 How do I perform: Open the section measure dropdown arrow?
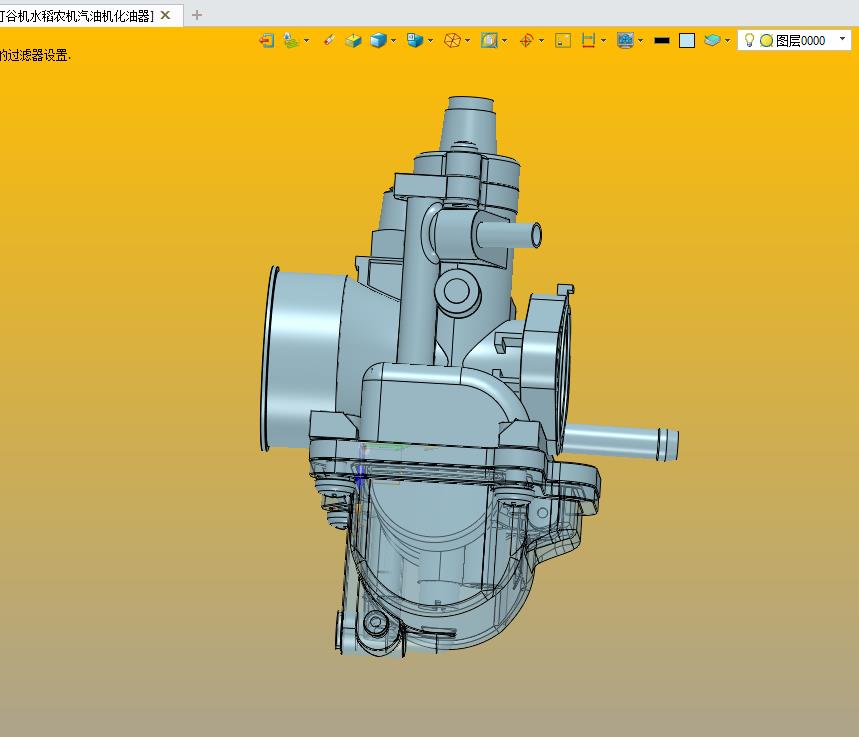click(603, 41)
